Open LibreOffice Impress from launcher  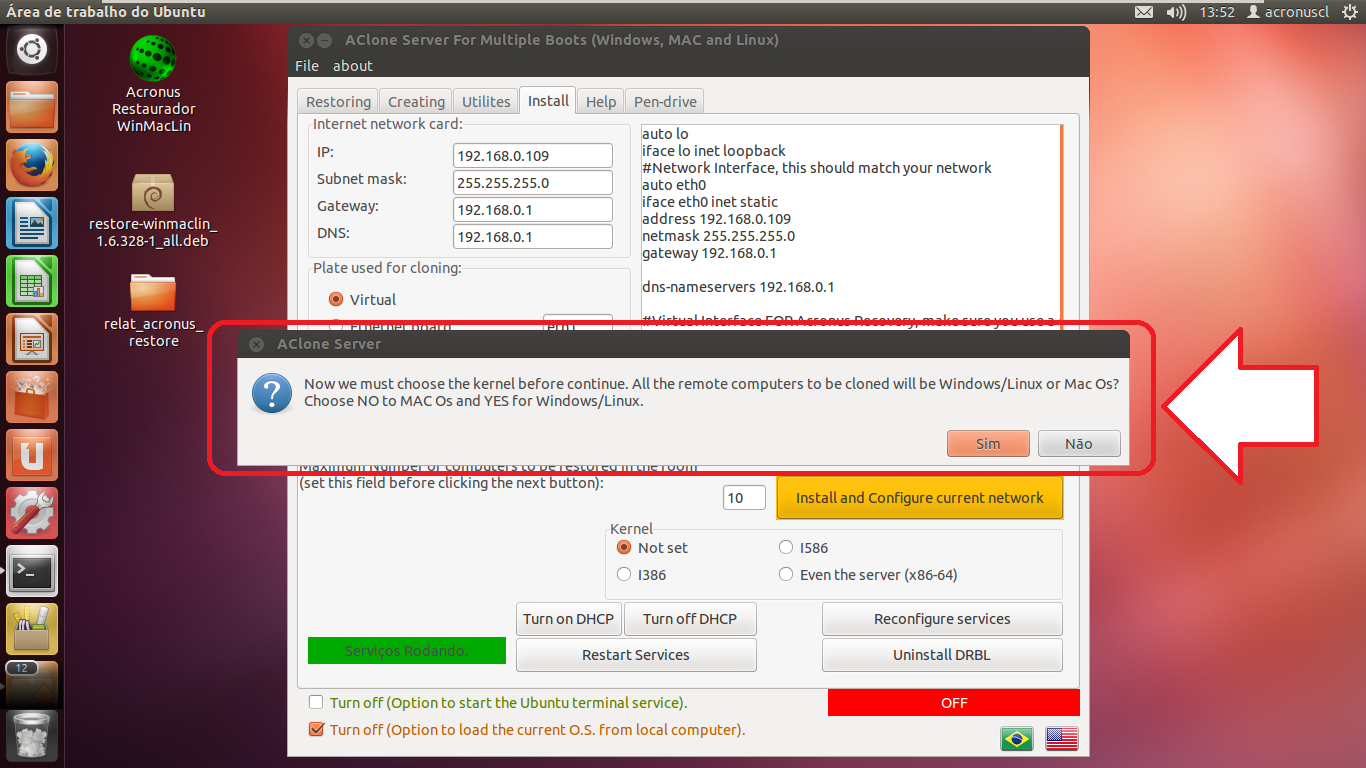point(32,339)
